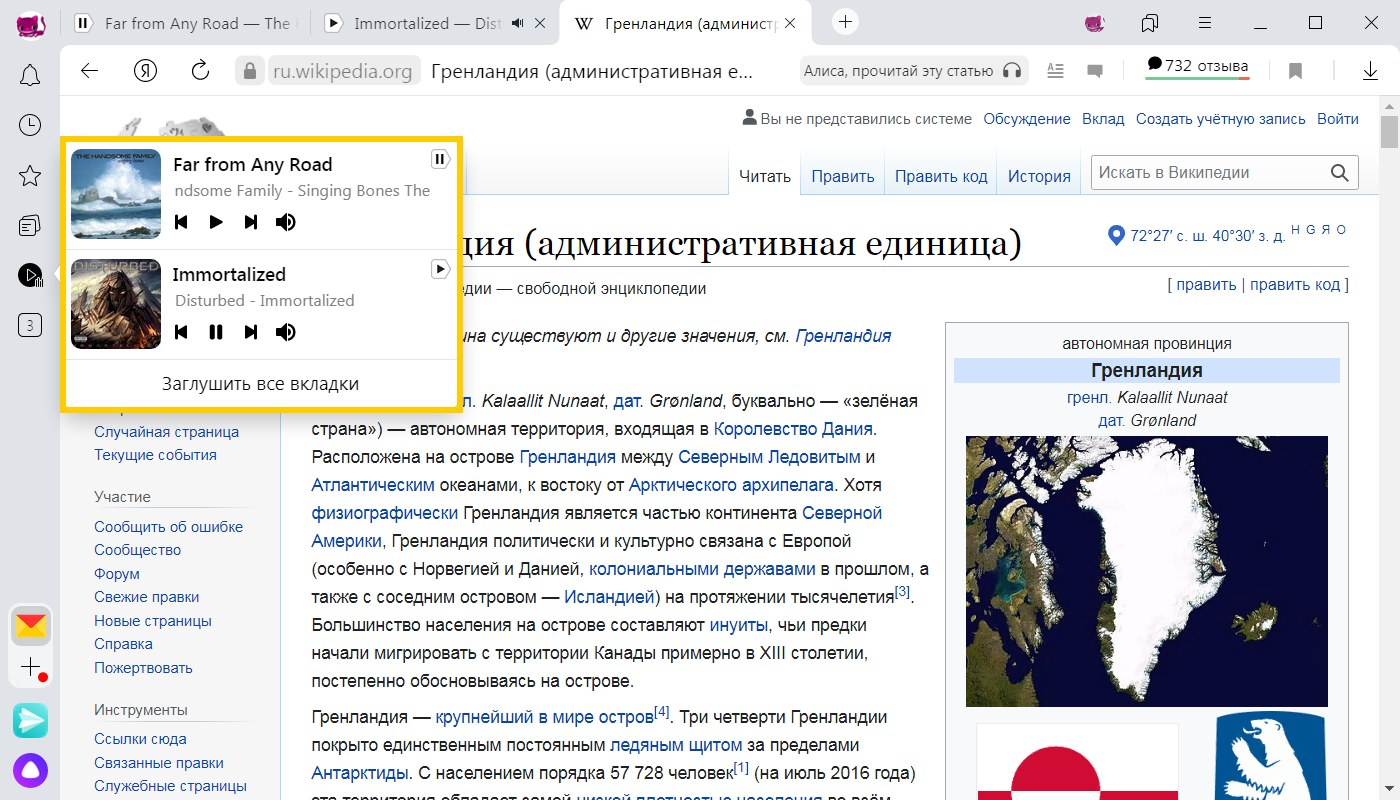This screenshot has height=800, width=1400.
Task: Open Yandex Mail sidebar icon
Action: coord(31,627)
